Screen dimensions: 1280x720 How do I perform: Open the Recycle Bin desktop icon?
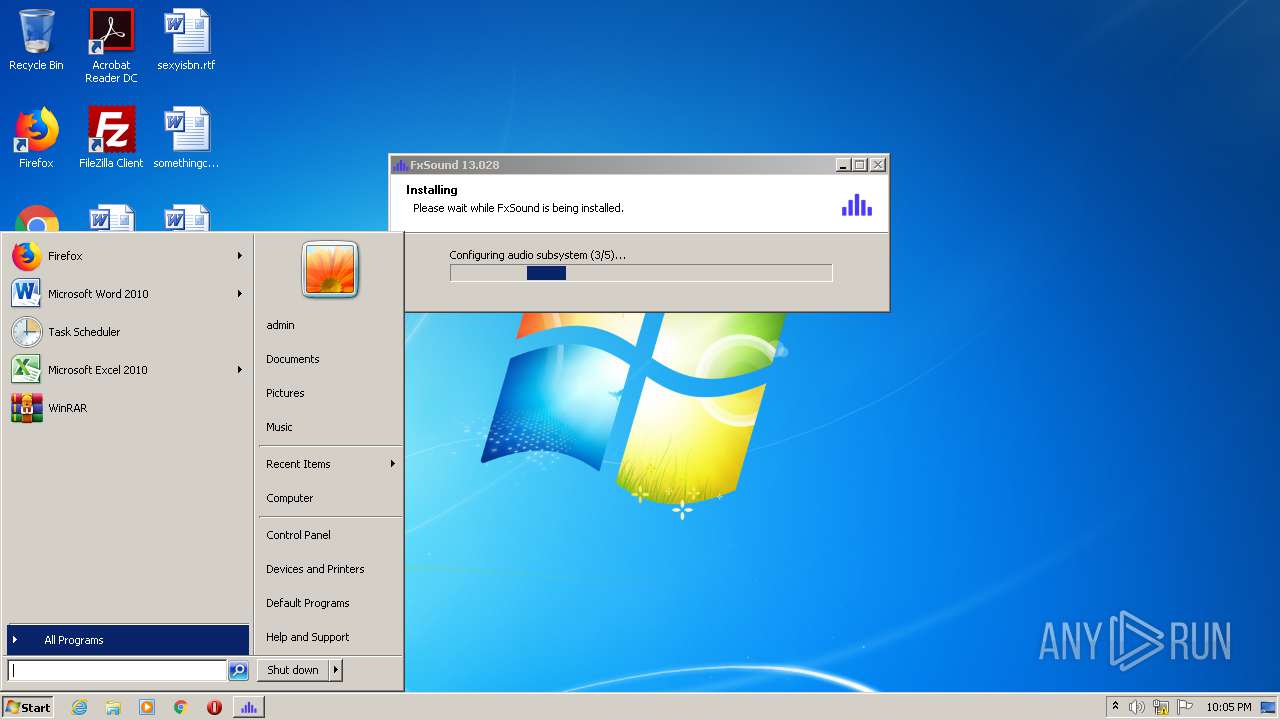point(36,40)
